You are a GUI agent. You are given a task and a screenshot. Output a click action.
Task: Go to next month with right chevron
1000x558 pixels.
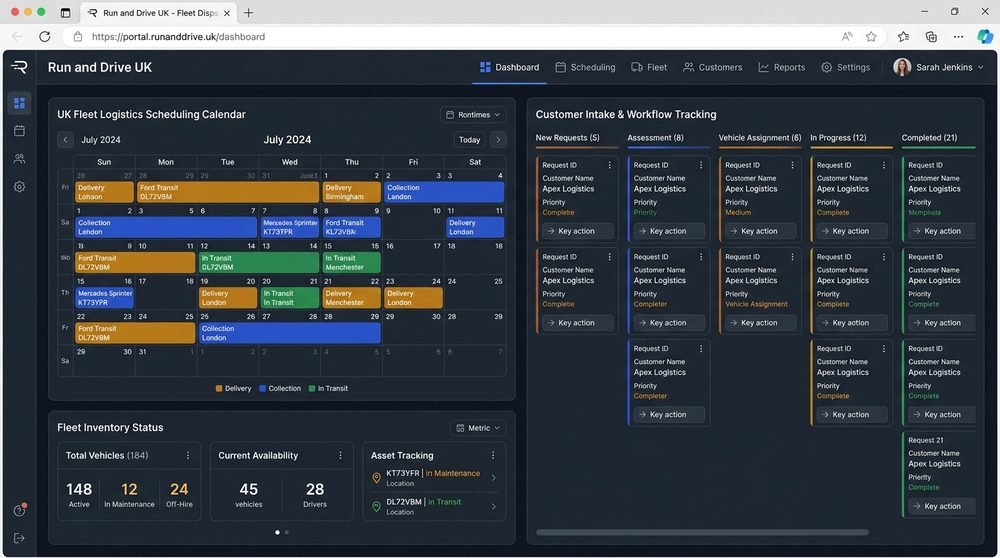(498, 140)
